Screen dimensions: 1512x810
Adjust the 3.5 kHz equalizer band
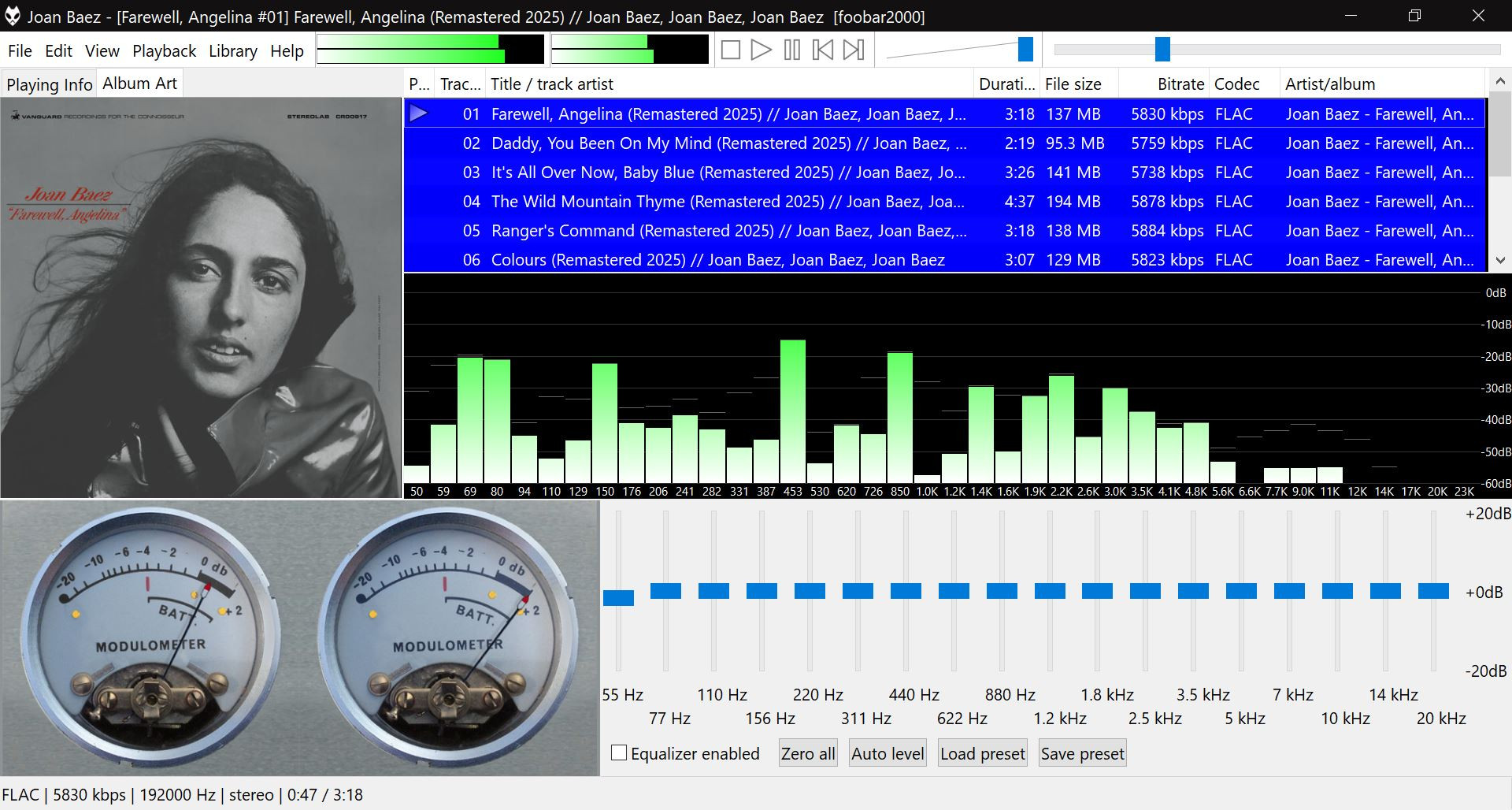1193,591
